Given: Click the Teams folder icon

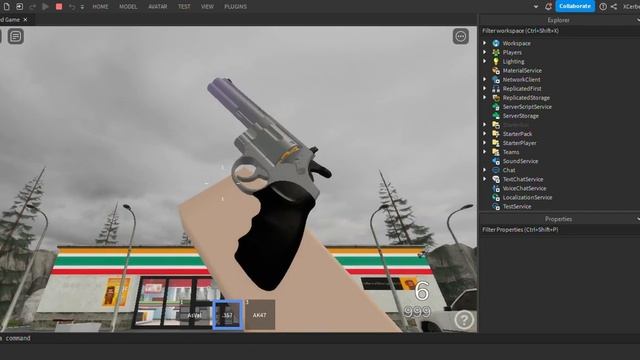Looking at the screenshot, I should (496, 152).
